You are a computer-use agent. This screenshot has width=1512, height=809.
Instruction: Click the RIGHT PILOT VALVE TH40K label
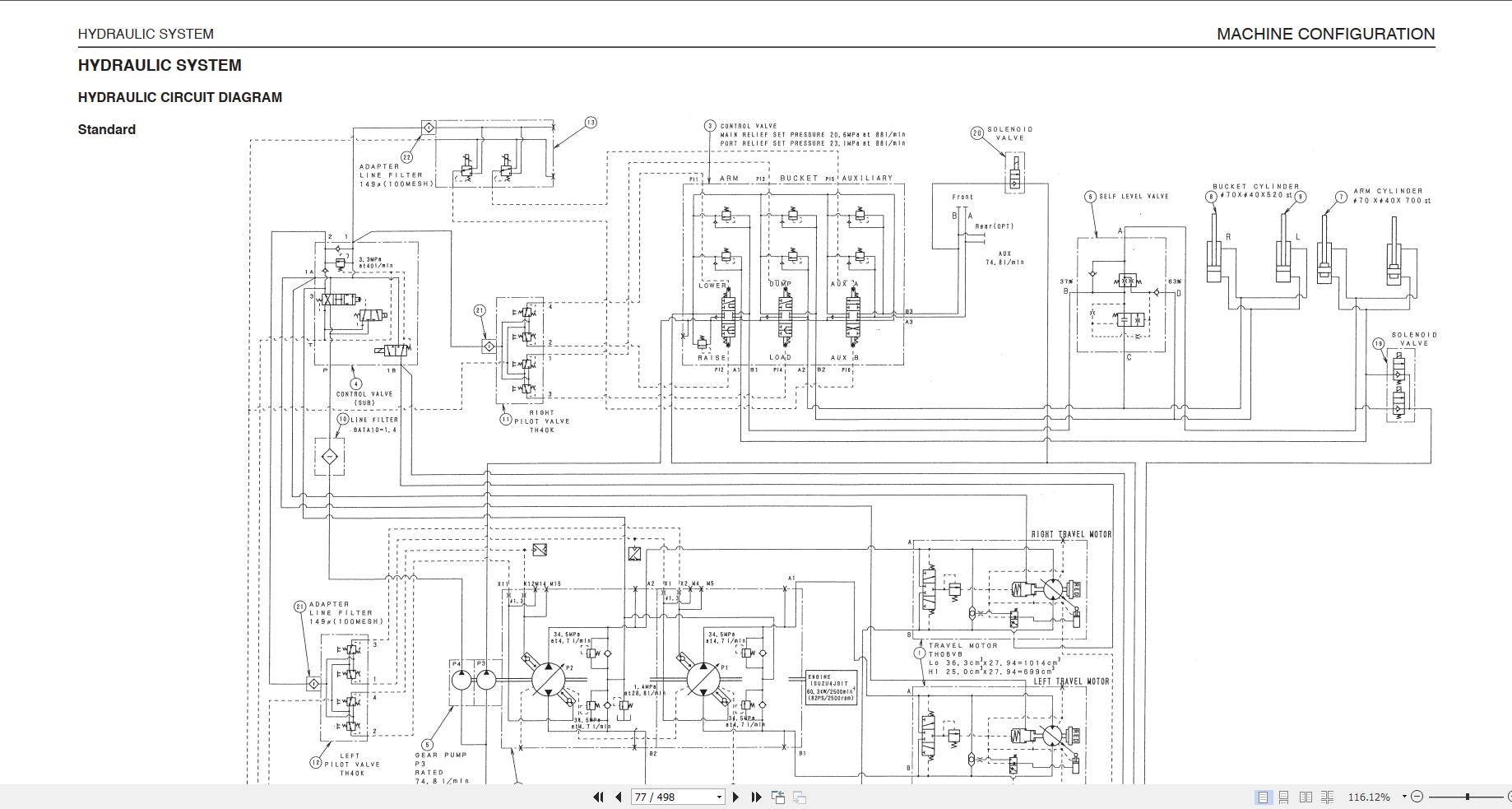coord(541,421)
